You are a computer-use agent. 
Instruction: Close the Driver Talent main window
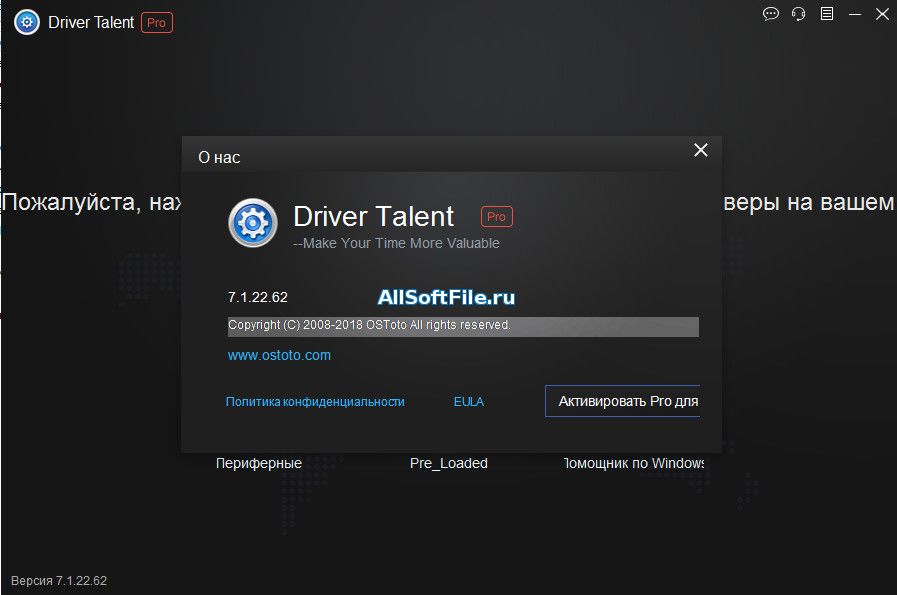coord(882,14)
